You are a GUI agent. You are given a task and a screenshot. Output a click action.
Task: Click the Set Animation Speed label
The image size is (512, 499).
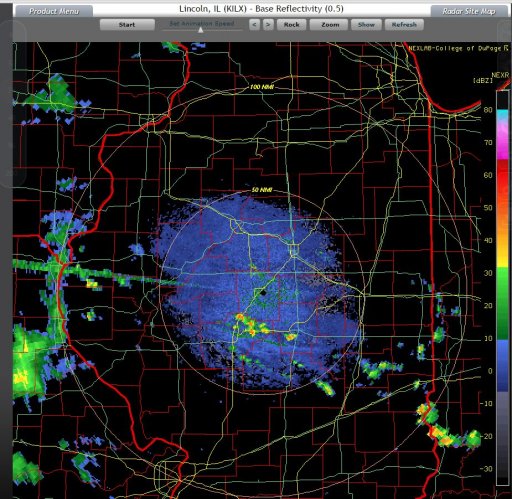tap(202, 23)
